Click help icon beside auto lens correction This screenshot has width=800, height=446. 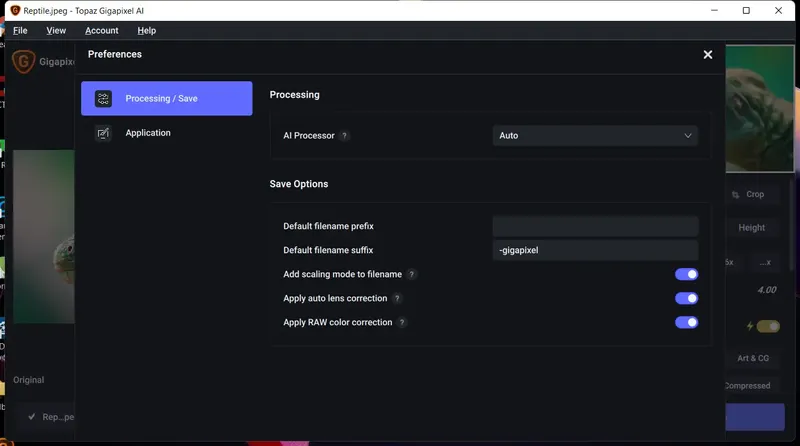click(x=397, y=298)
